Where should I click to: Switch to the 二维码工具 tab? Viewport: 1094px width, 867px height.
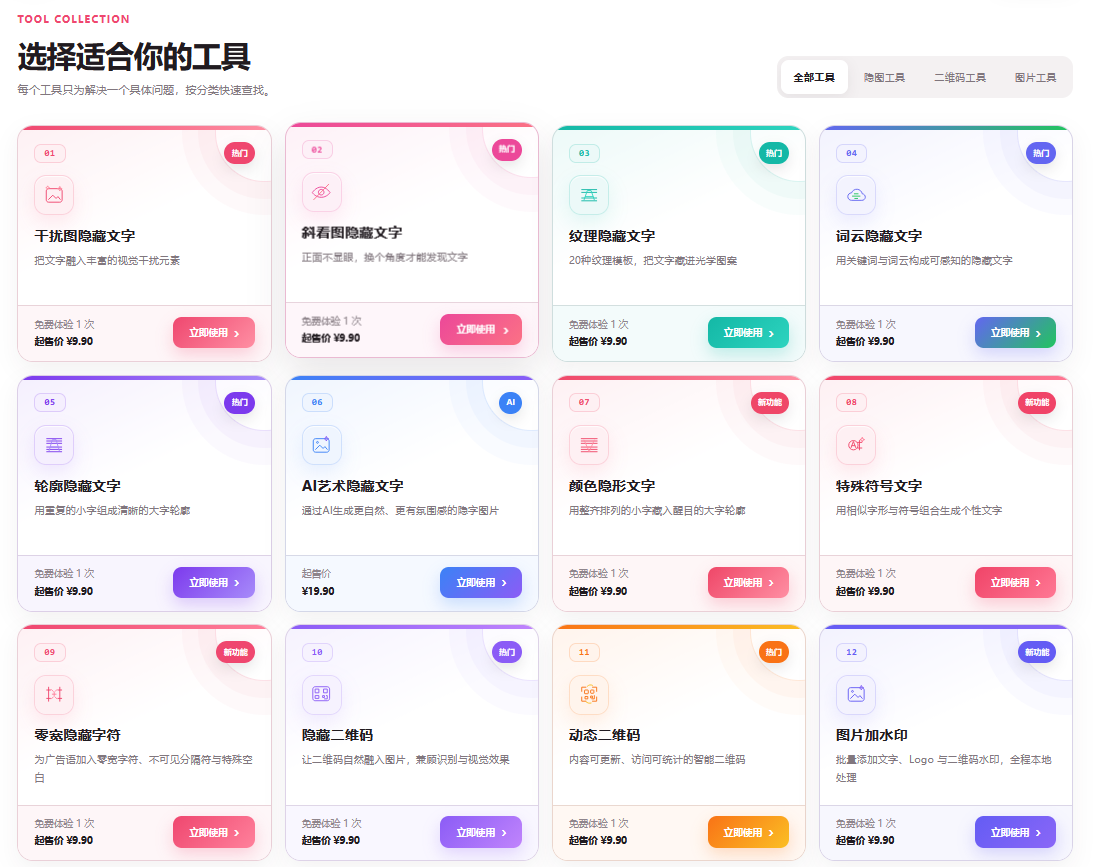coord(960,77)
